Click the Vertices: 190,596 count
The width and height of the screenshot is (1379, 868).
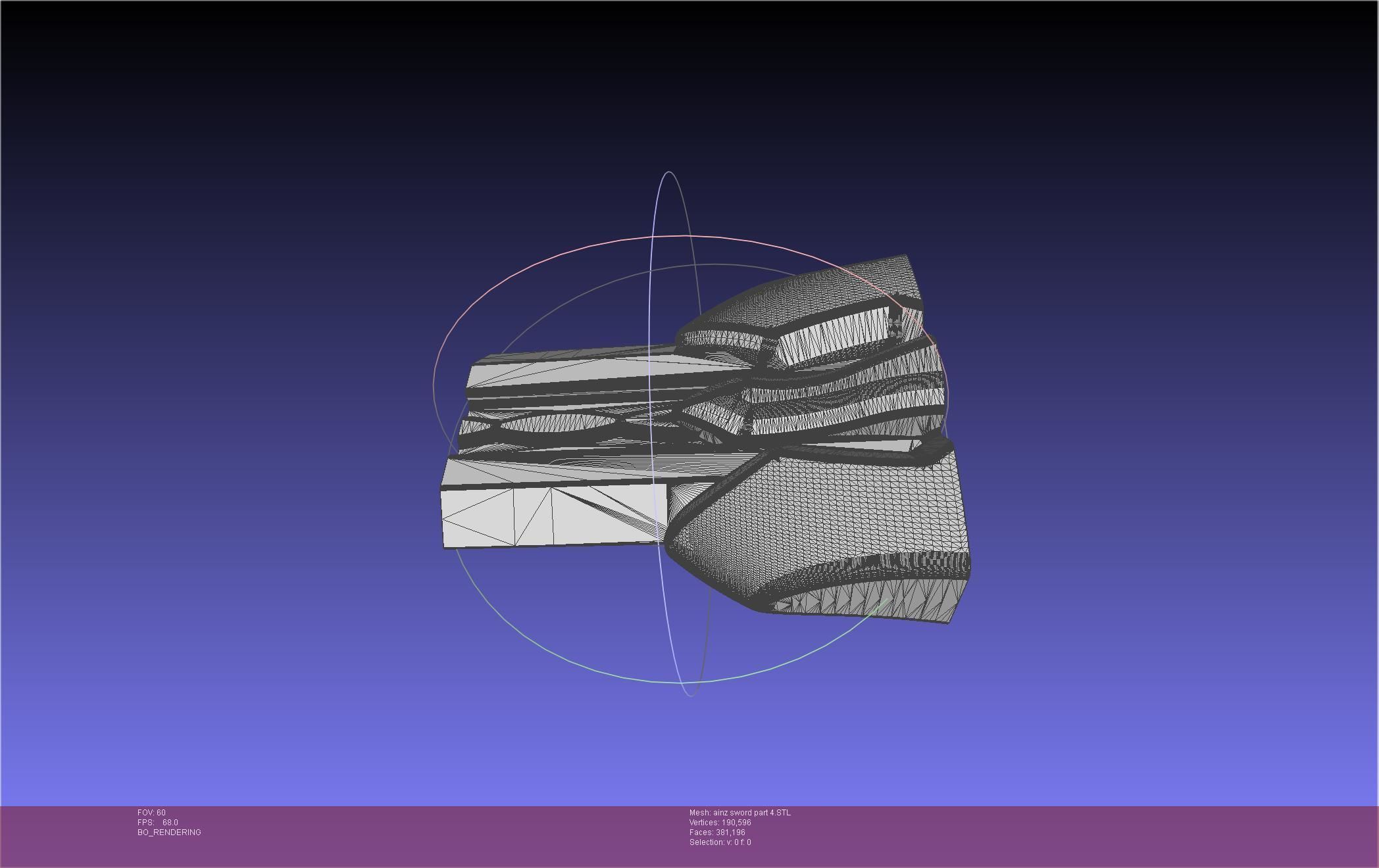720,823
